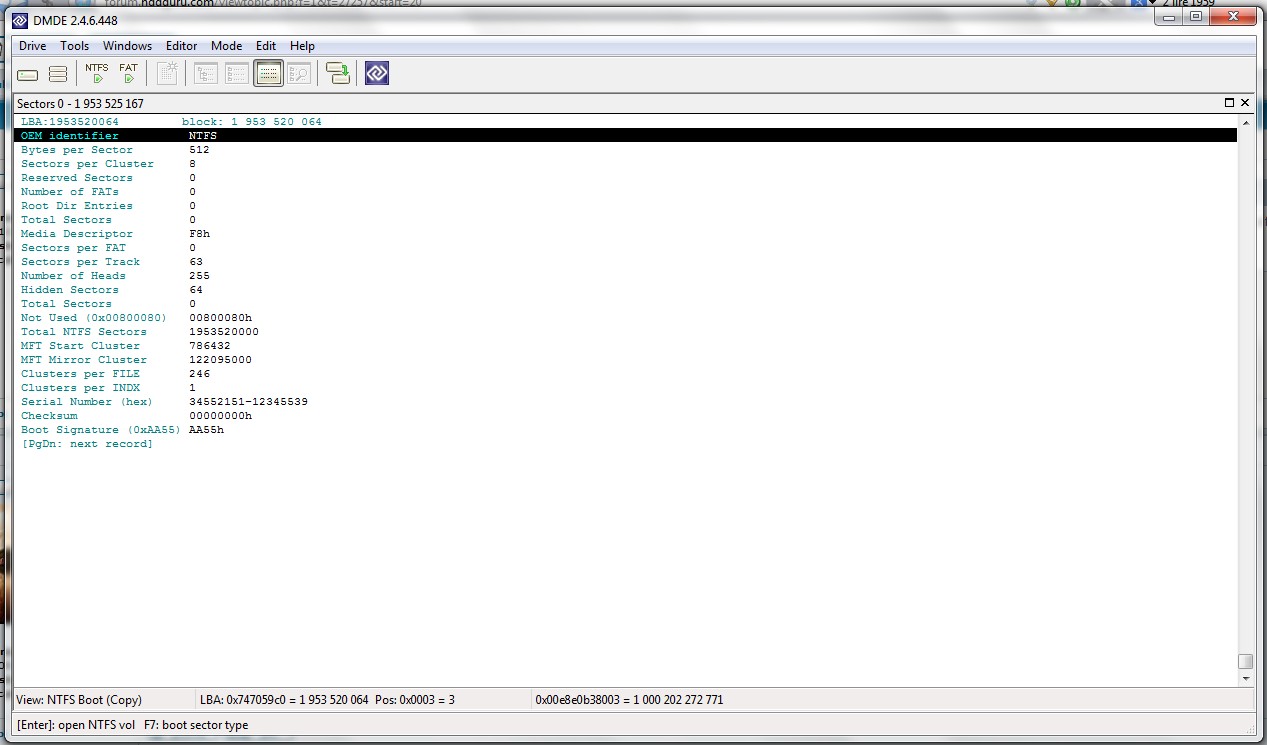Screen dimensions: 1267x745
Task: Start NTFS search toolbar button
Action: pos(97,74)
